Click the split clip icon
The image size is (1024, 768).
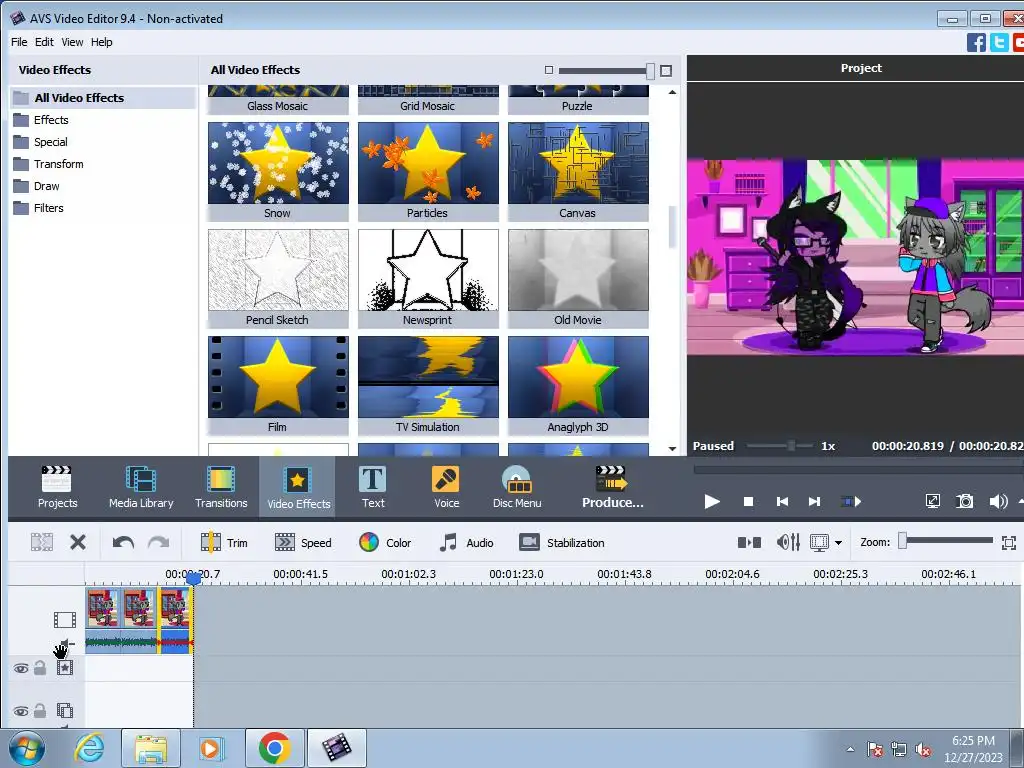[x=42, y=542]
